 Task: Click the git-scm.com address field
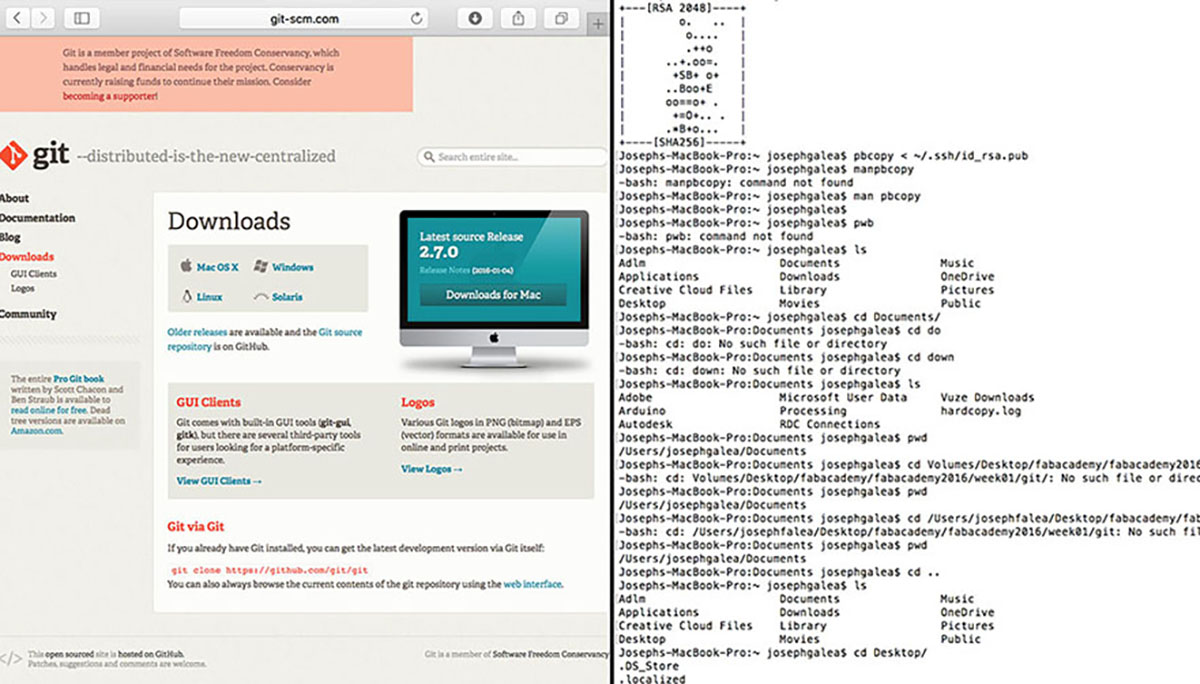pos(304,18)
